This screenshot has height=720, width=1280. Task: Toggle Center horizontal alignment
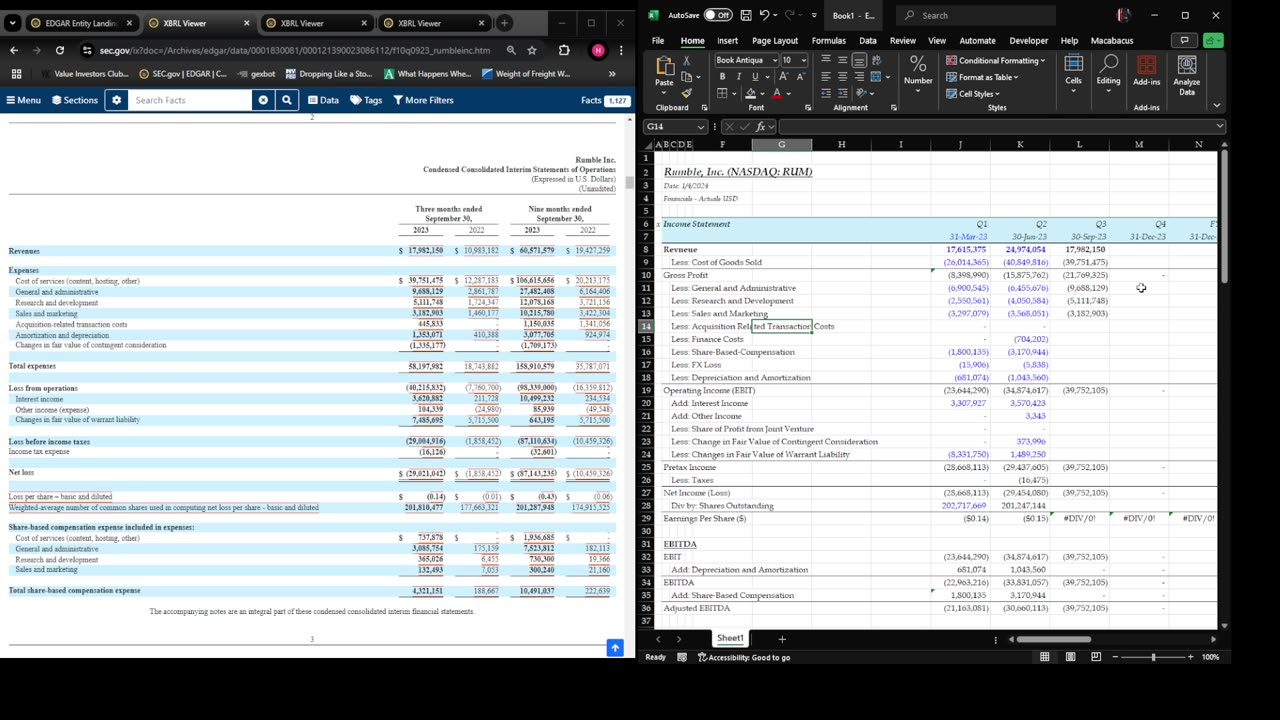tap(842, 77)
